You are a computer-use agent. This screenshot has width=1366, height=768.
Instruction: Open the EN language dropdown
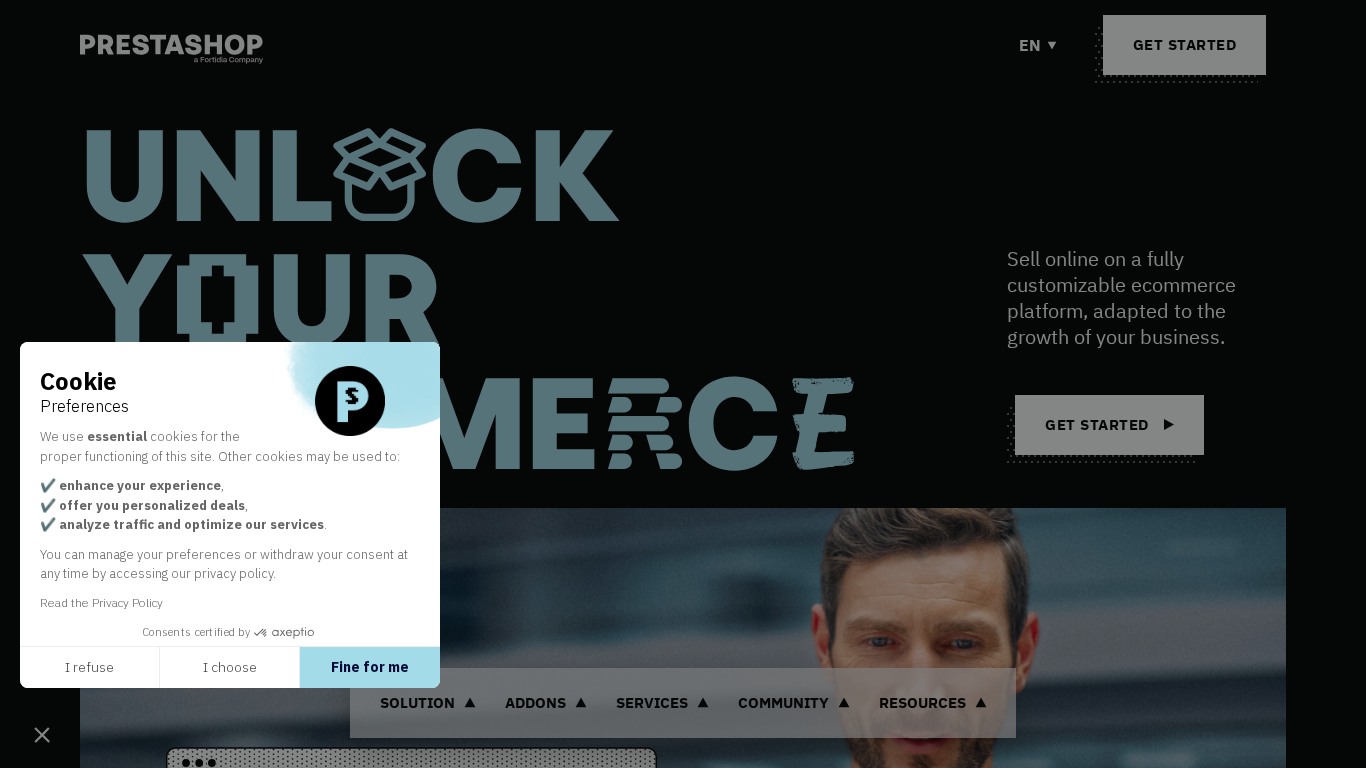(x=1038, y=45)
